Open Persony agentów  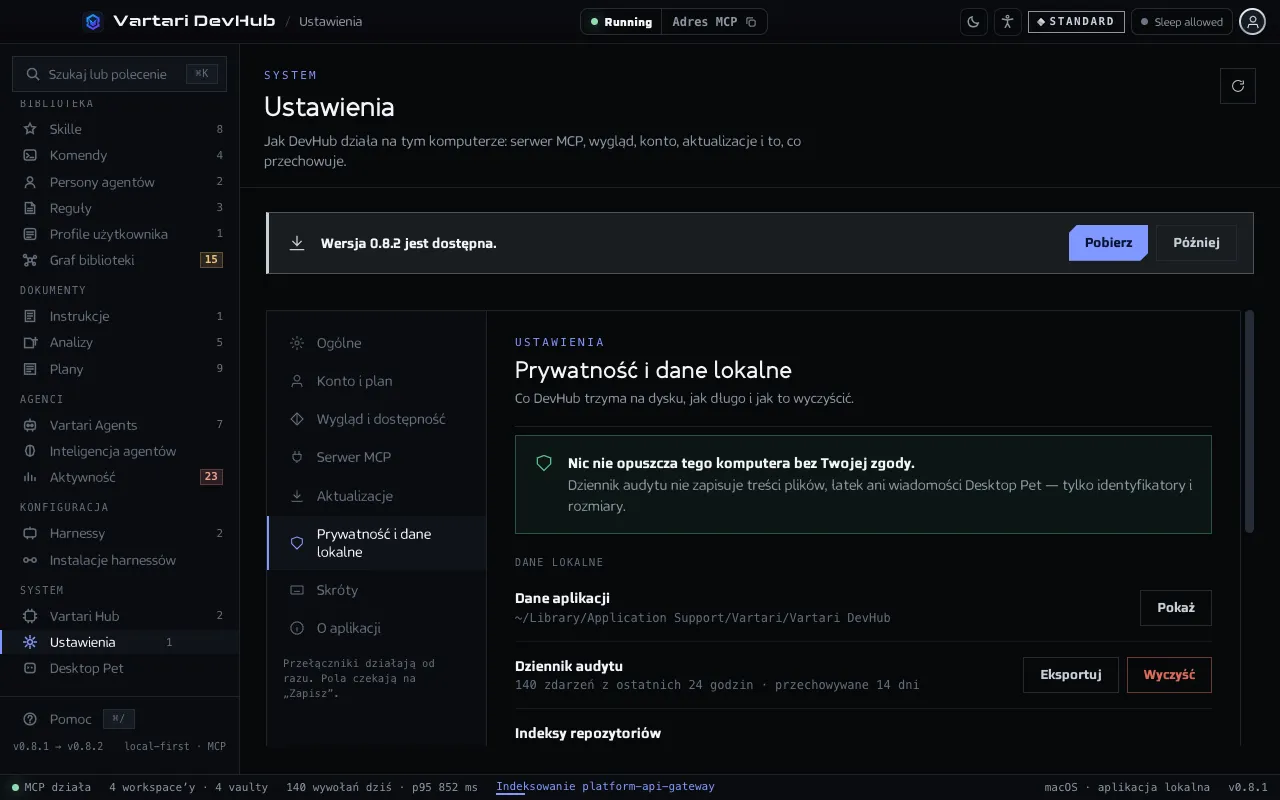click(120, 182)
